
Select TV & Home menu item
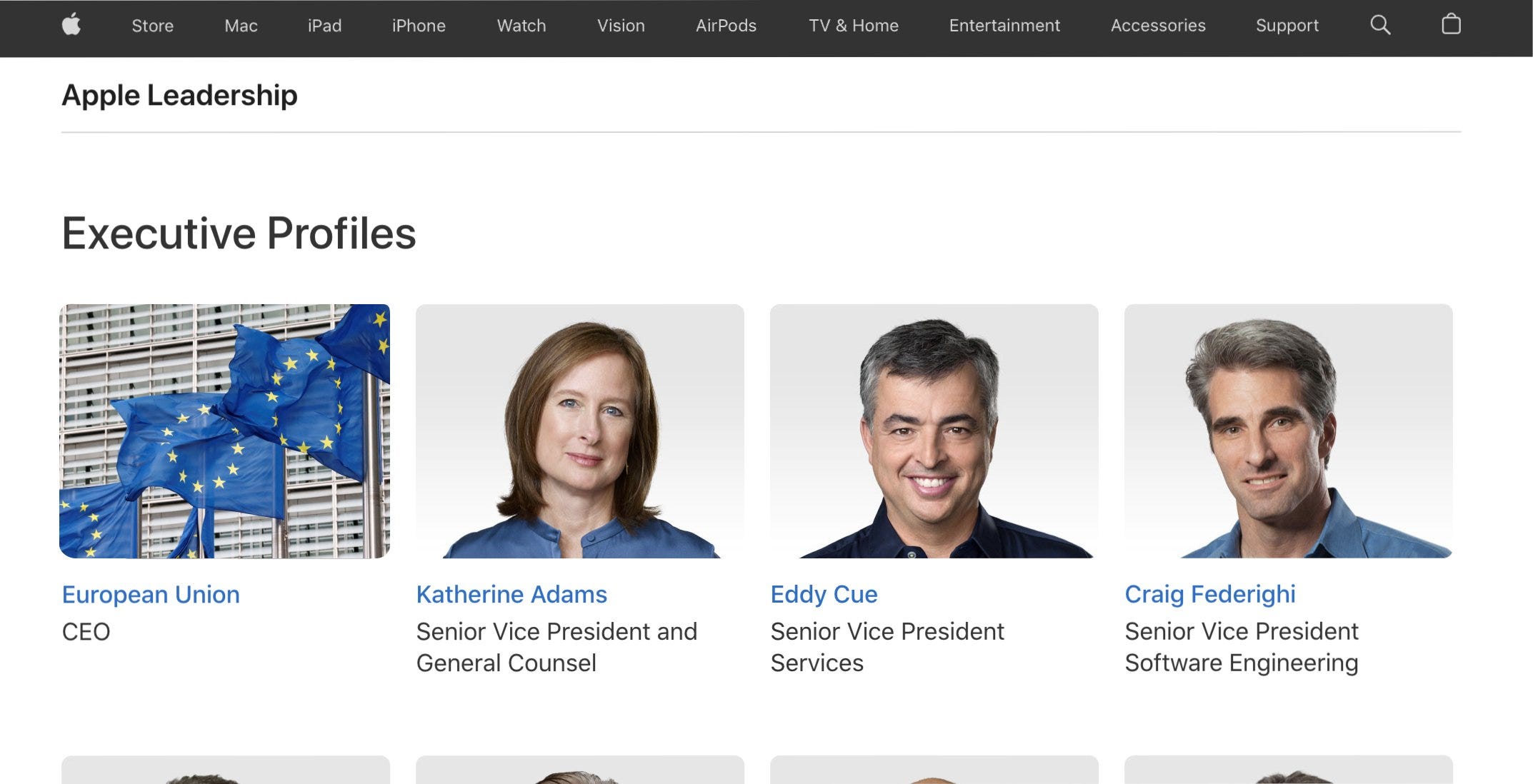click(854, 26)
